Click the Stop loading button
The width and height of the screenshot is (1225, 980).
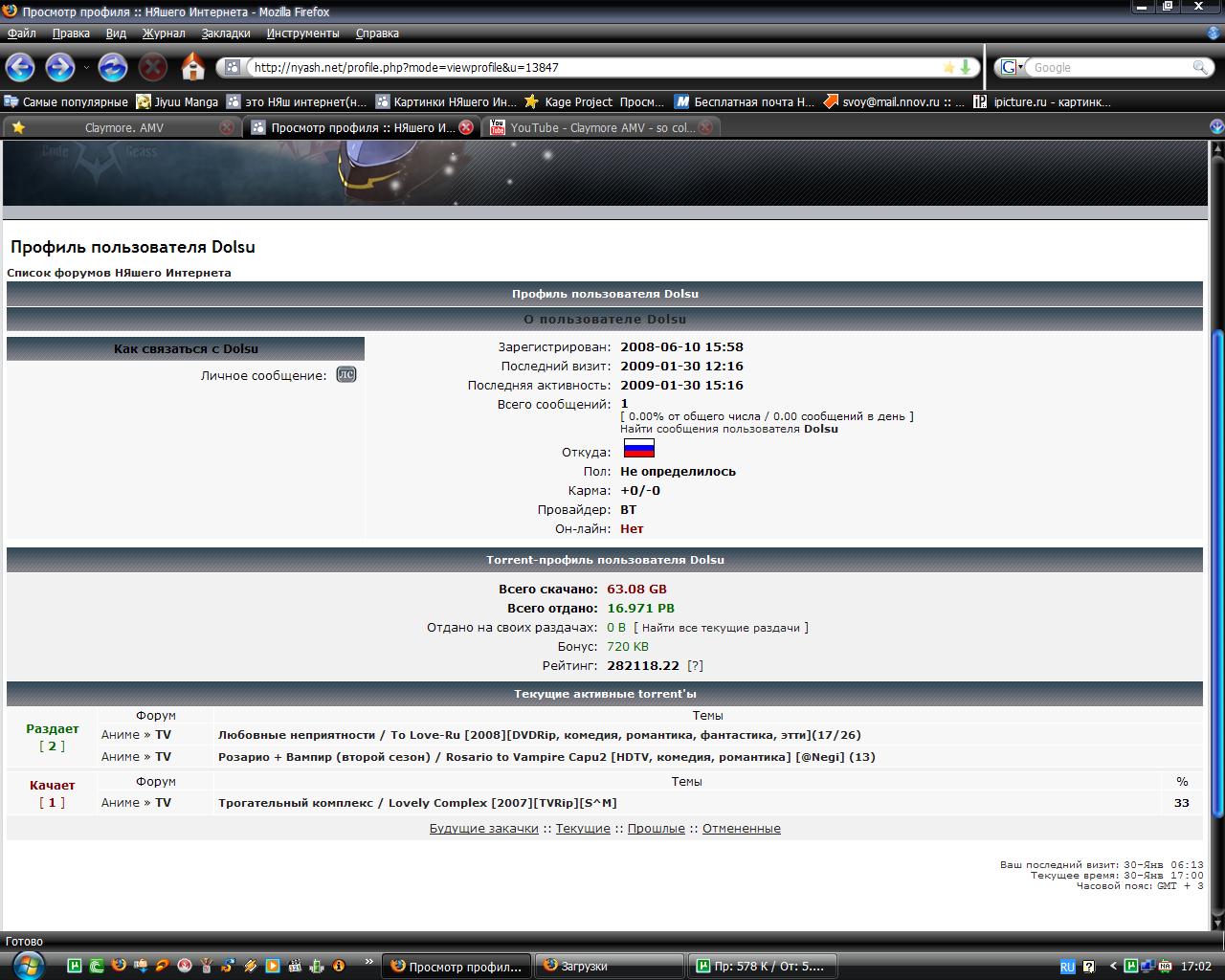[x=152, y=67]
